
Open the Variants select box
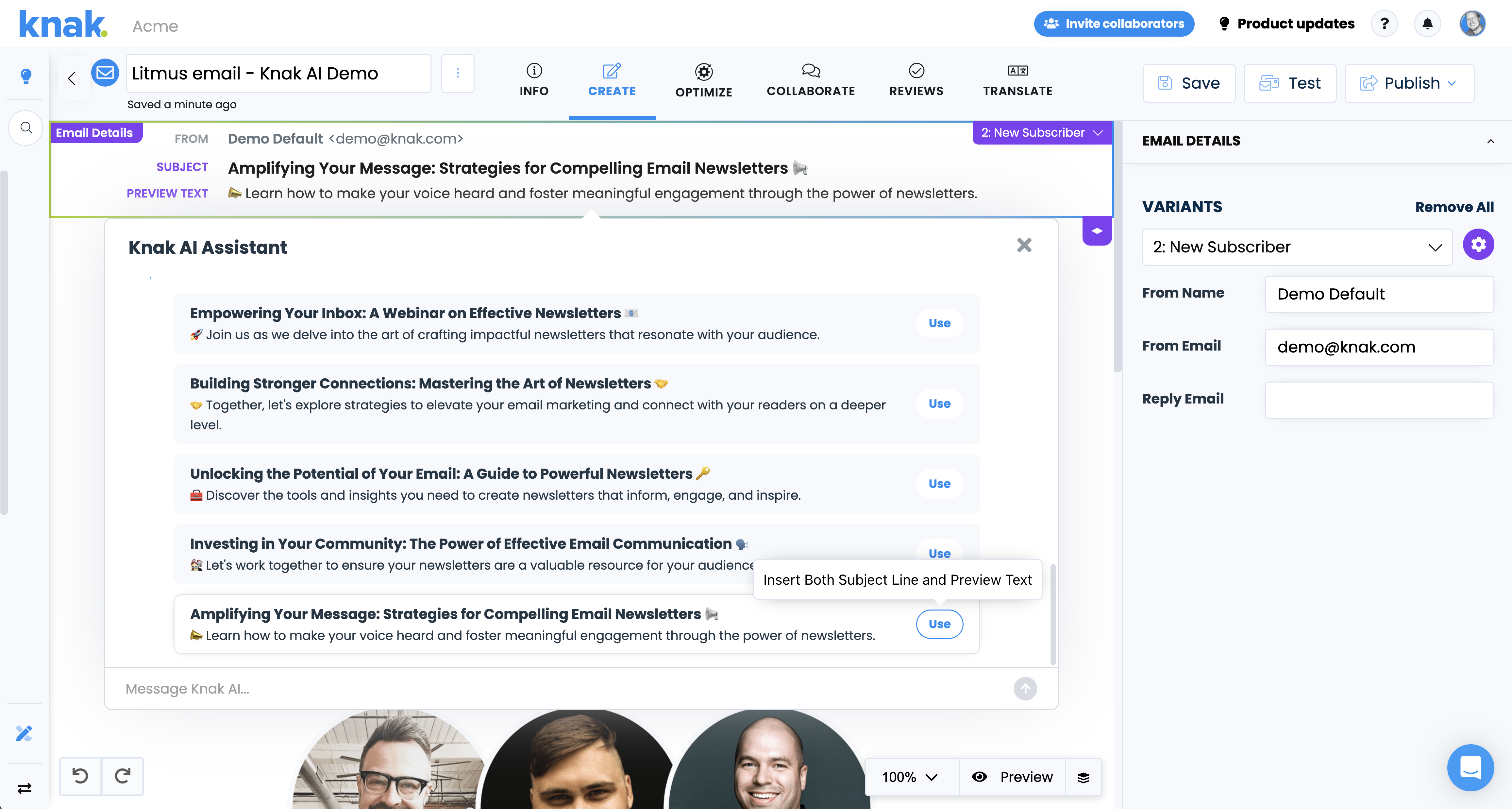coord(1297,247)
